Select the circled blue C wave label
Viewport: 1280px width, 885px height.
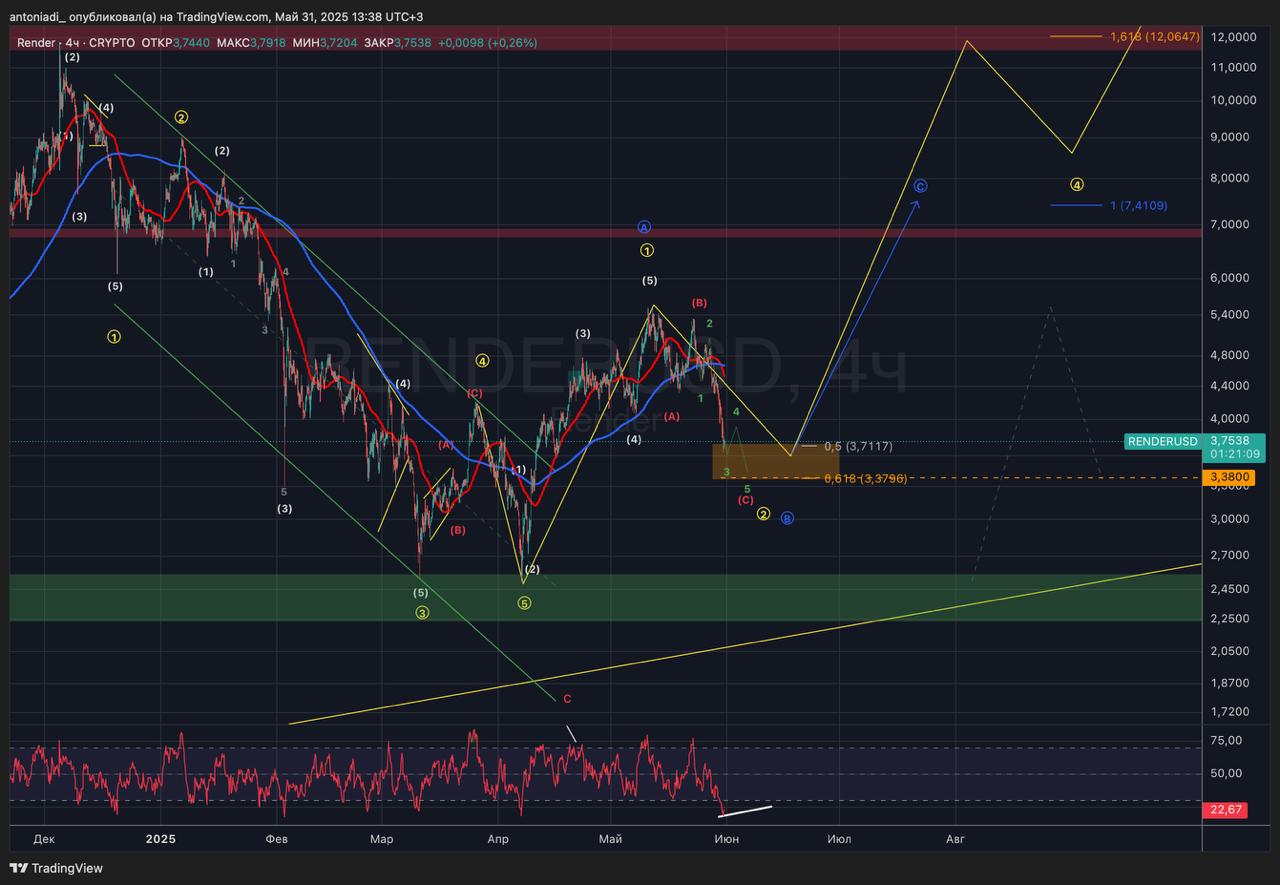click(920, 186)
